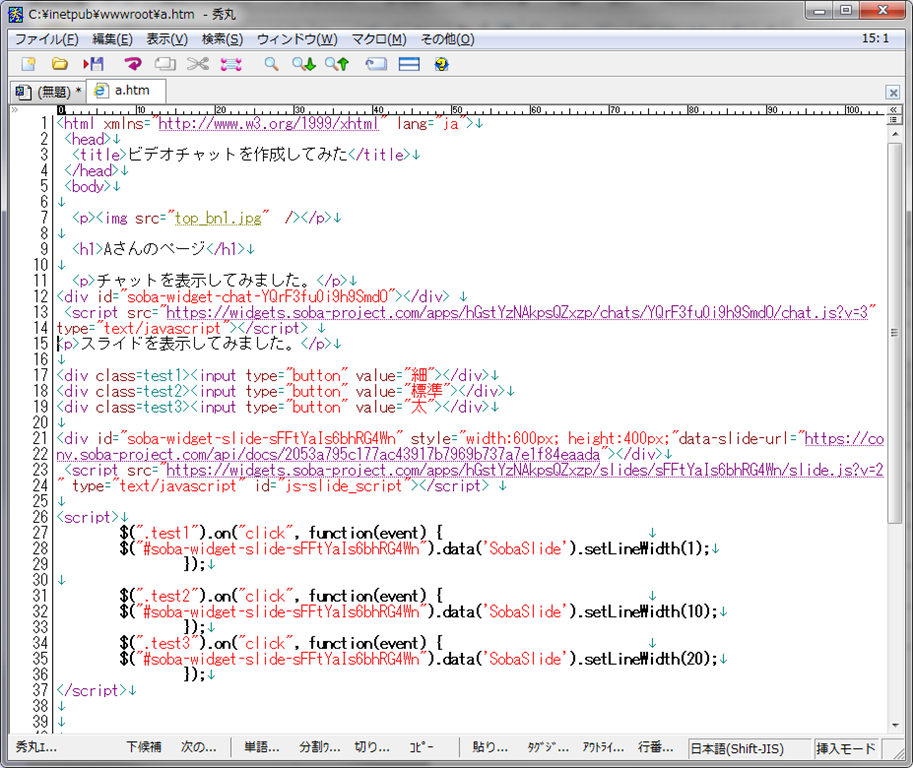Screen dimensions: 913x768
Task: Open the ウィンドウ(W) menu
Action: point(297,39)
